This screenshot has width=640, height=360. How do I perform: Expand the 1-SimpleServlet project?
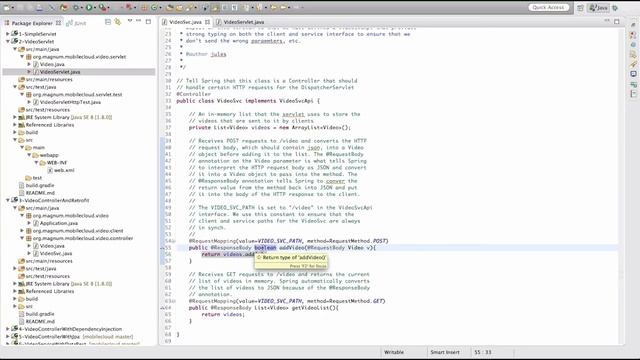(8, 34)
